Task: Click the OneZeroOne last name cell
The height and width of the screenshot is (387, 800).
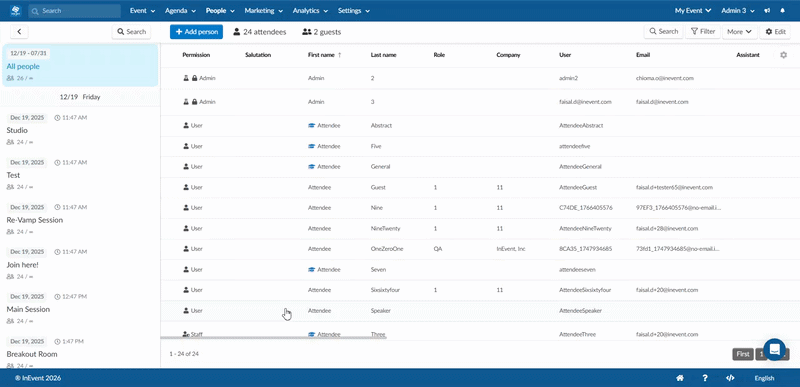Action: click(386, 249)
